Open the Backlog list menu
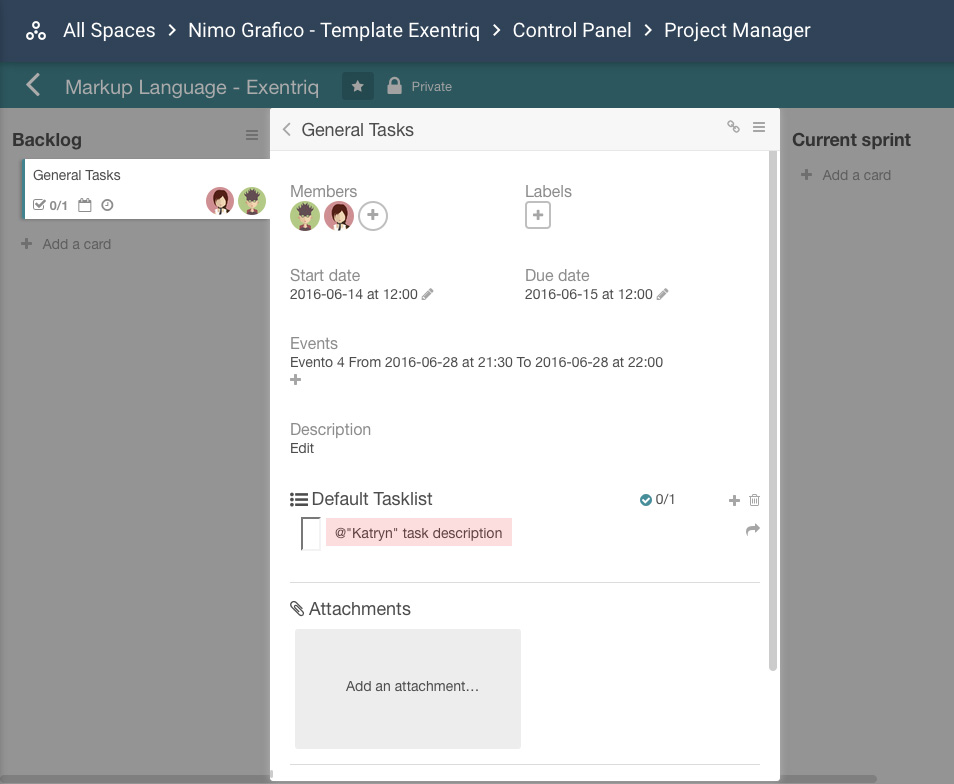Viewport: 954px width, 784px height. [252, 135]
